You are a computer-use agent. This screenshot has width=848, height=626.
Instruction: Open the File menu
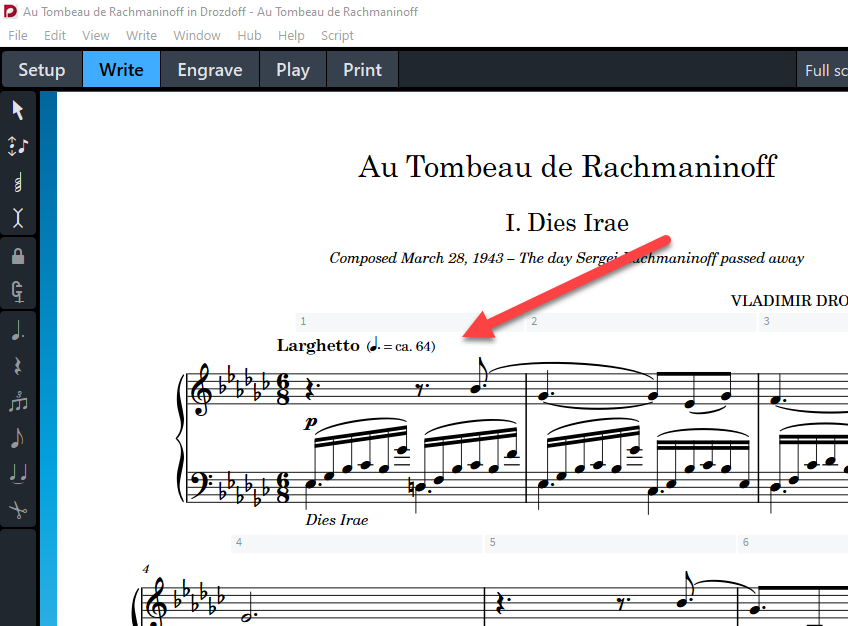point(18,36)
